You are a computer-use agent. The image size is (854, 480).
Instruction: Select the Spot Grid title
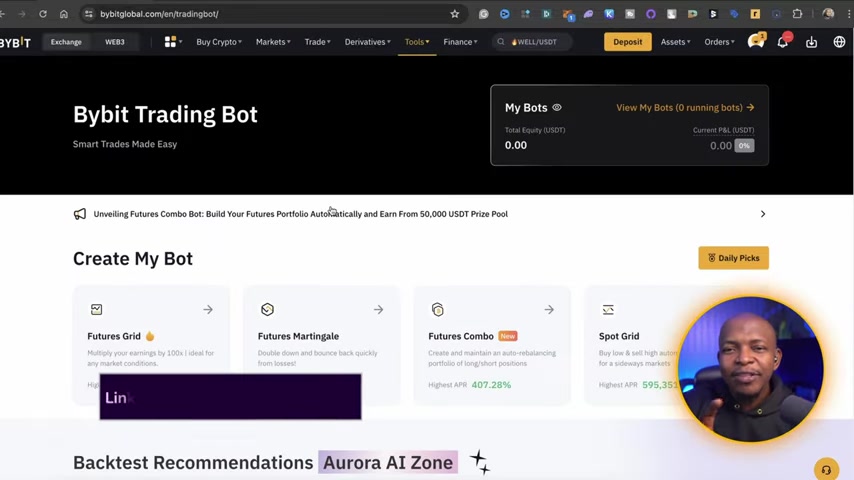coord(619,336)
